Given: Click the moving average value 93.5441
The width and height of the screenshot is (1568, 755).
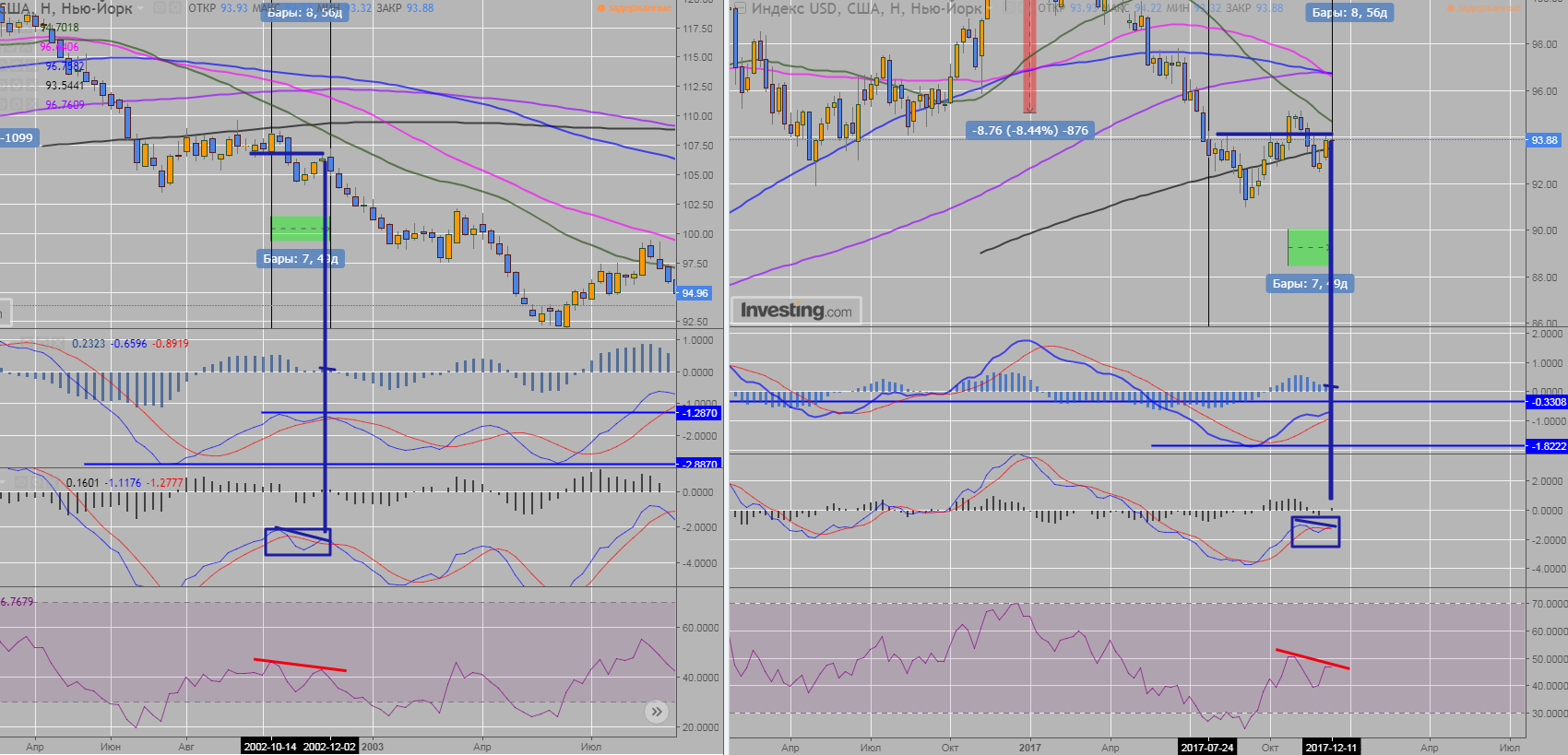Looking at the screenshot, I should coord(65,86).
